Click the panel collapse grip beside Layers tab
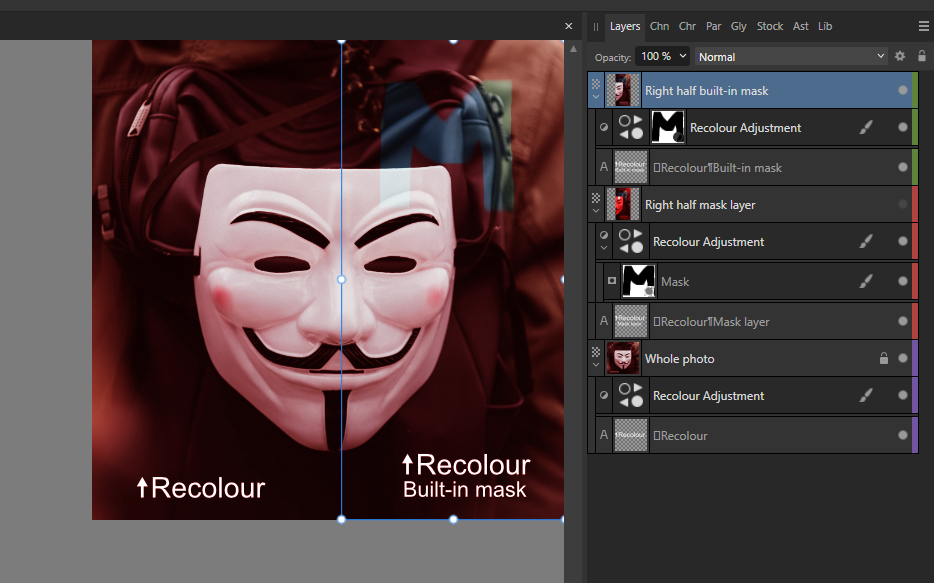This screenshot has width=934, height=583. 596,27
